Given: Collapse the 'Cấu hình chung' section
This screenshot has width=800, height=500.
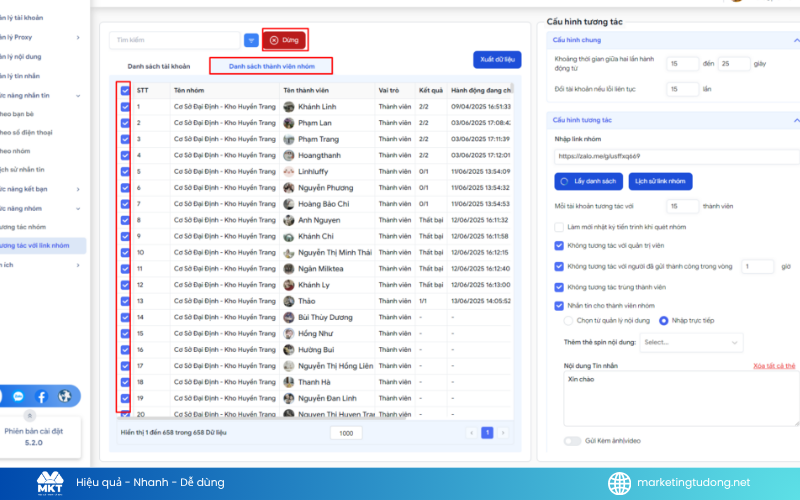Looking at the screenshot, I should tap(796, 40).
